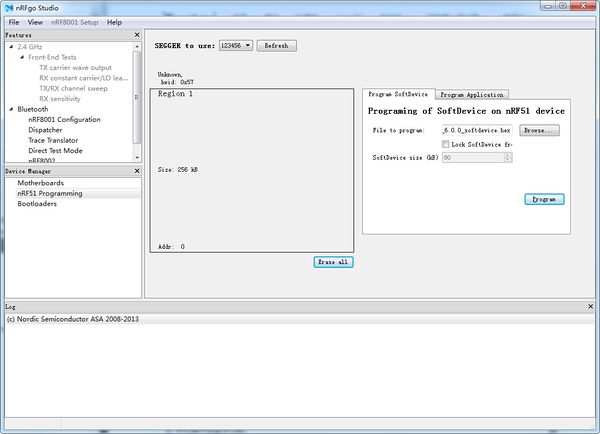Viewport: 600px width, 434px height.
Task: Select Motherboards in Device Manager
Action: click(41, 183)
